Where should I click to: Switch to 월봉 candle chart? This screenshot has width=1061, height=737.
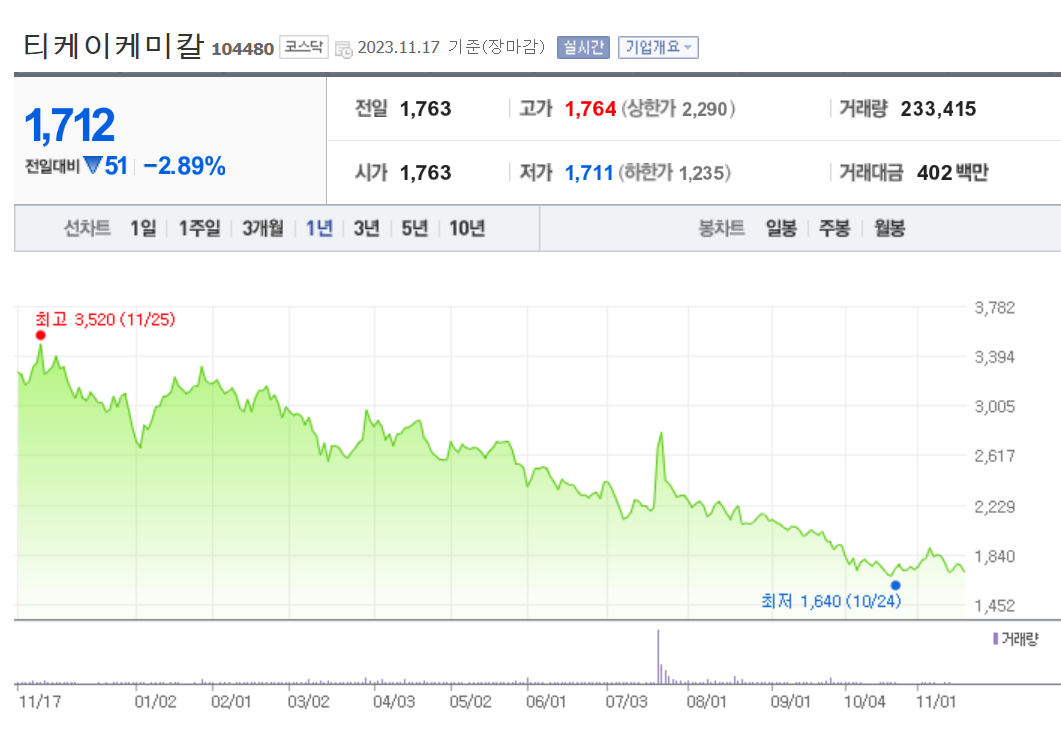[889, 228]
